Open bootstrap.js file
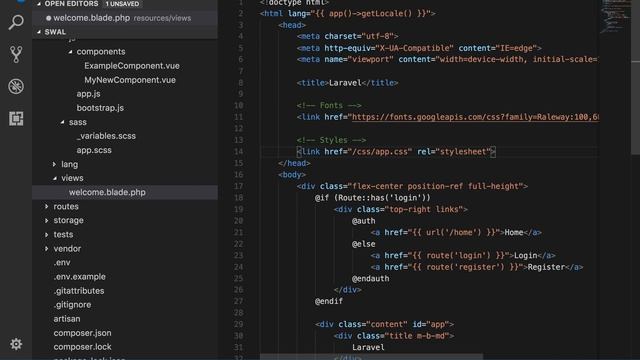This screenshot has height=360, width=640. pos(100,108)
